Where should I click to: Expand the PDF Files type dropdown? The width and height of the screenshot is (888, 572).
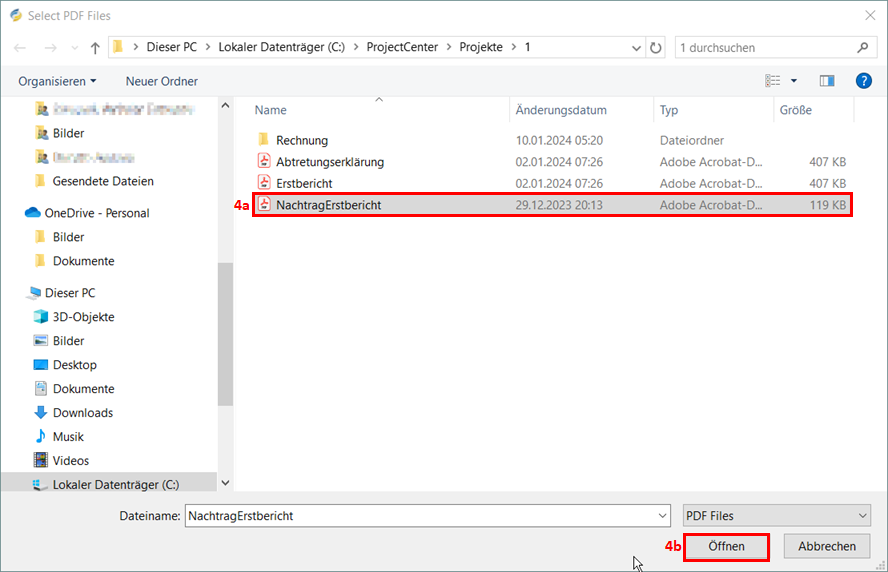[863, 516]
